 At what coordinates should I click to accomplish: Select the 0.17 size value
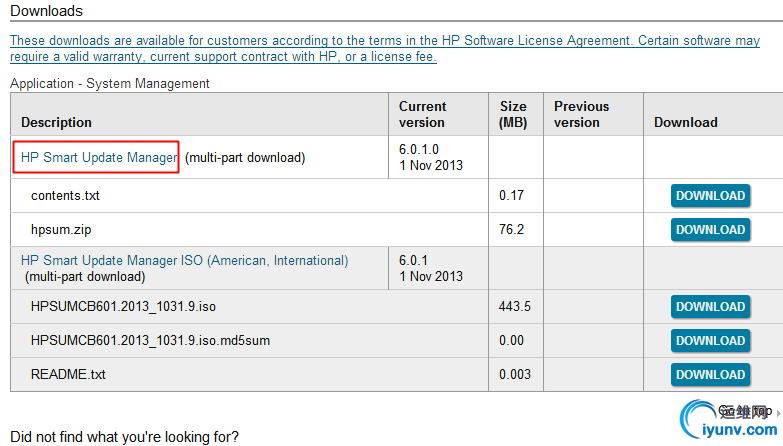(511, 195)
